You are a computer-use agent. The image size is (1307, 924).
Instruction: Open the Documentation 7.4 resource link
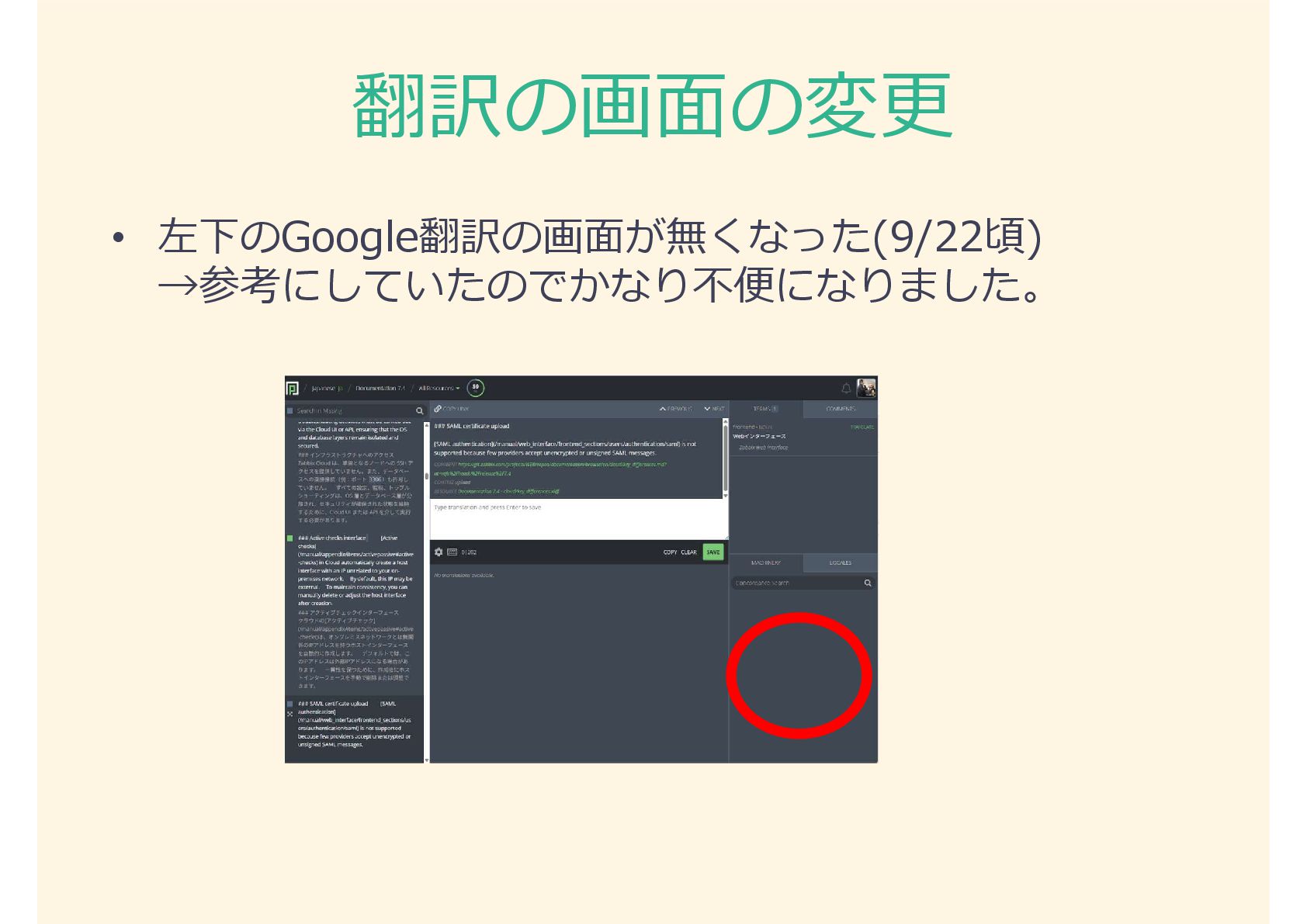(508, 491)
